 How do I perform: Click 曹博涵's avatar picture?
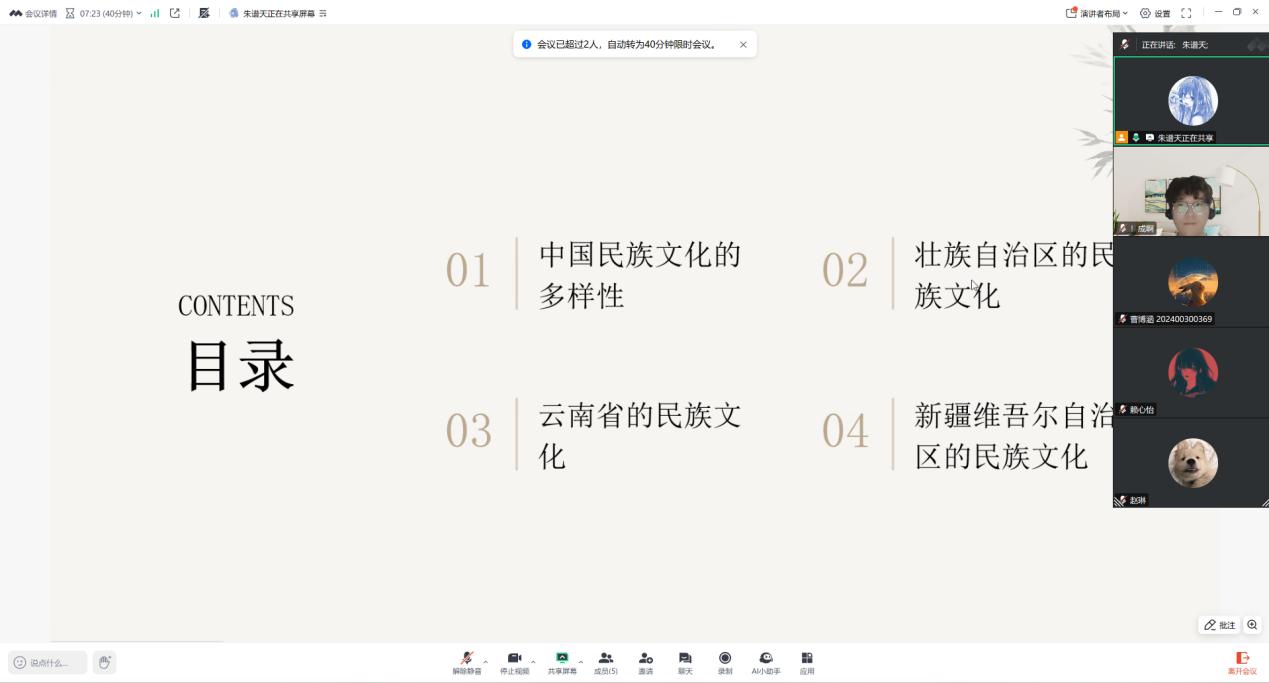click(1193, 281)
